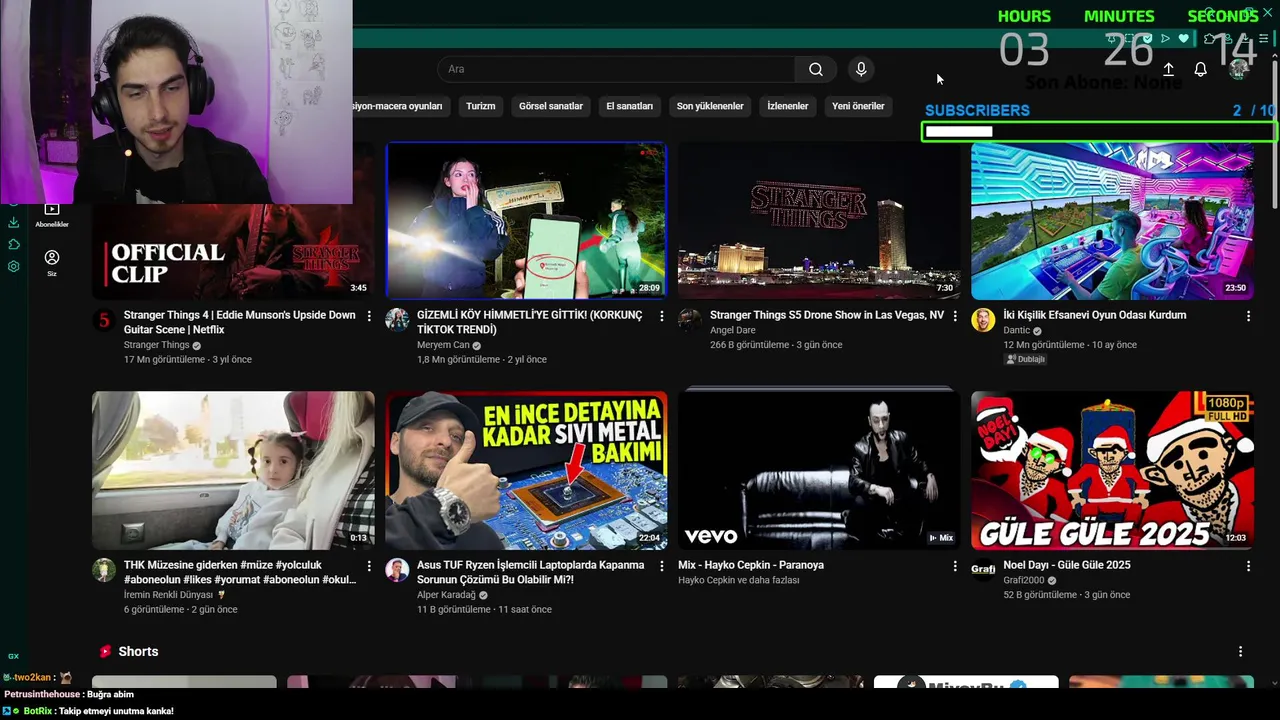Go to the Grafi2000 channel name
Screen dimensions: 1280x720
click(1023, 580)
